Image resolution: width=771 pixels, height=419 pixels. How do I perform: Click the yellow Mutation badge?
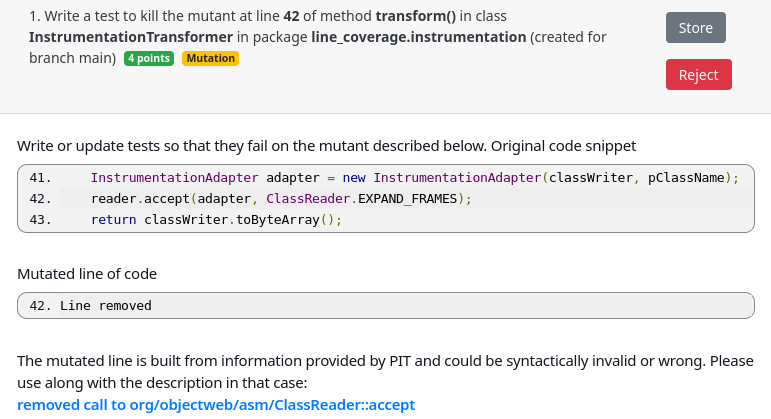[210, 58]
